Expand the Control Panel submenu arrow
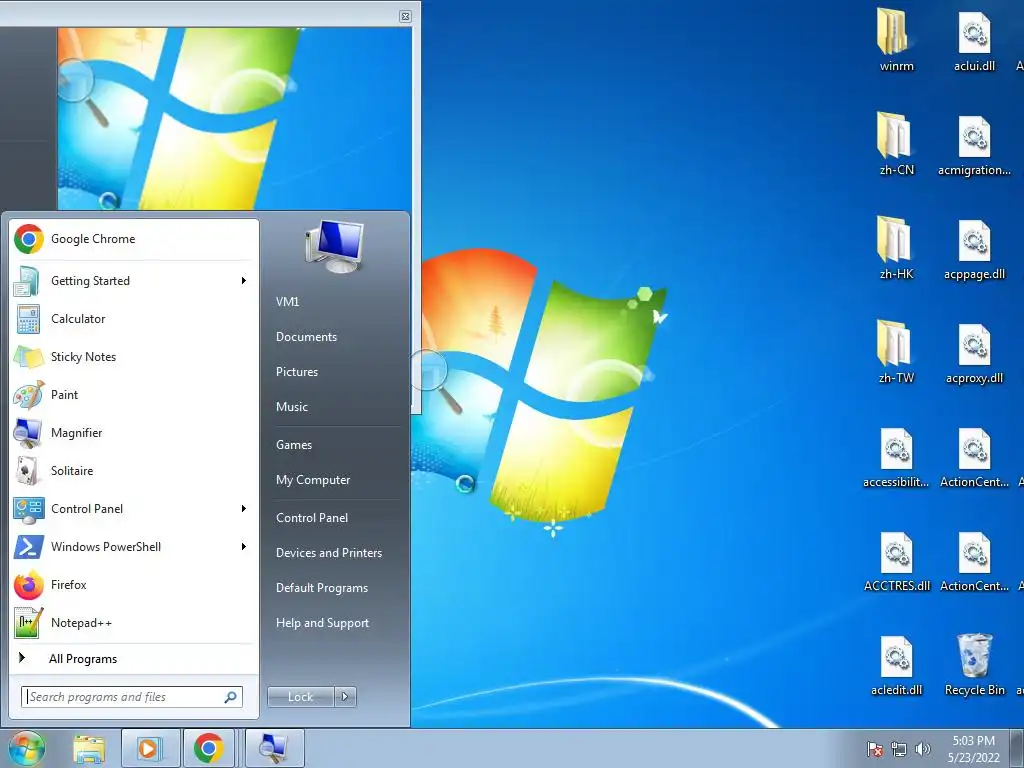Screen dimensions: 1024x768 coord(244,509)
